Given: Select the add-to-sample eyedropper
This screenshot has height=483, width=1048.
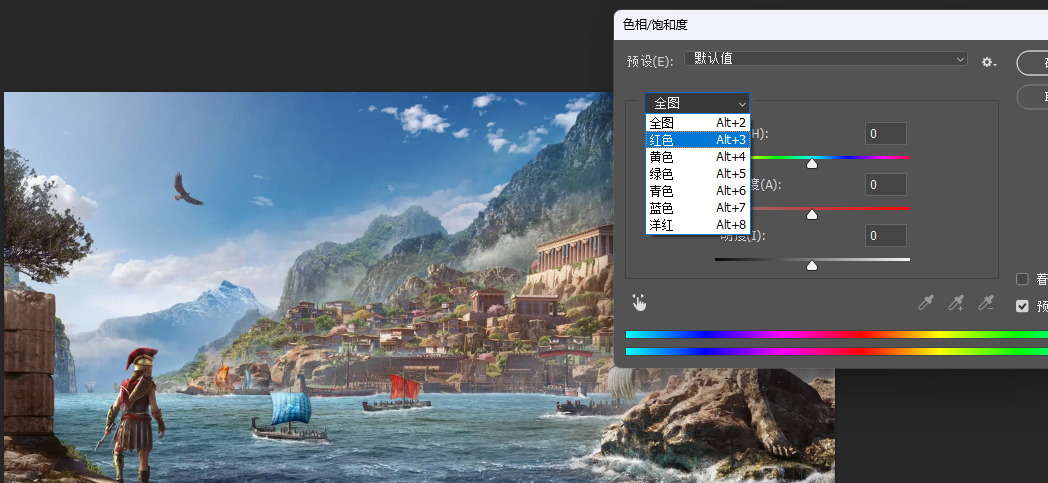Looking at the screenshot, I should click(x=956, y=303).
